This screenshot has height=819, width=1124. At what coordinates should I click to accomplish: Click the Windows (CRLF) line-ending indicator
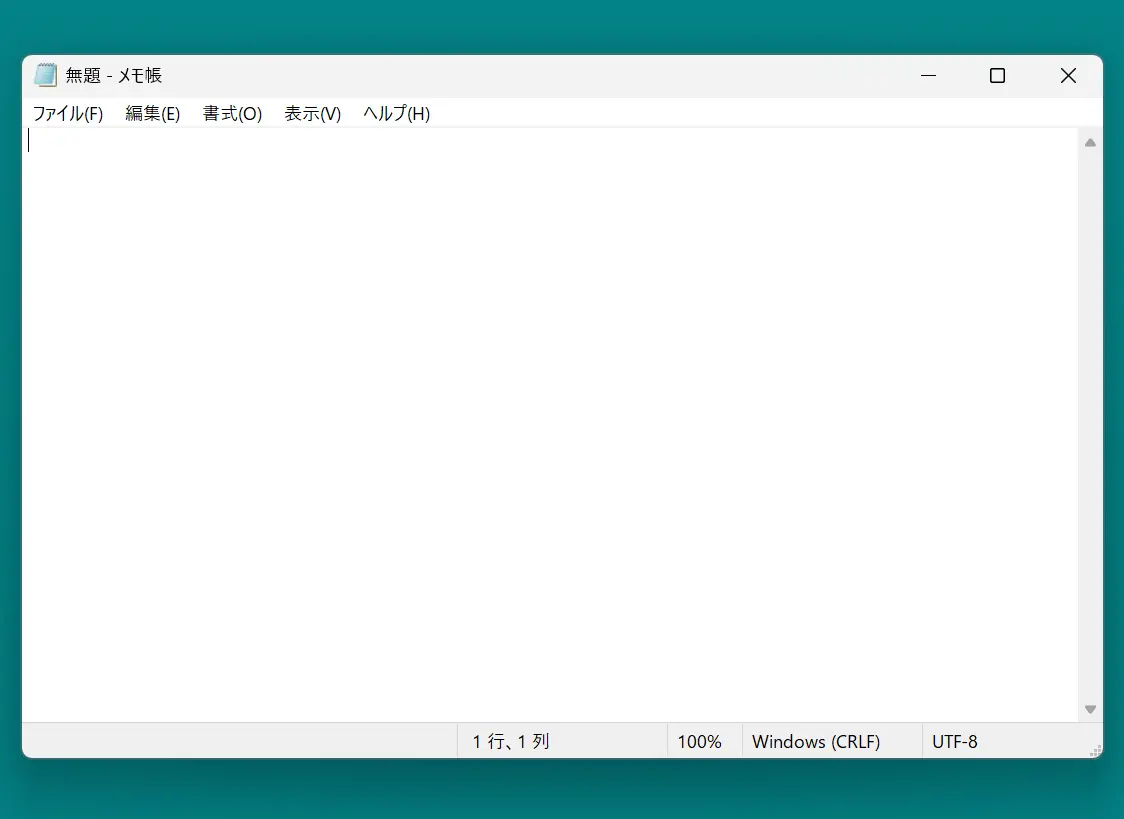815,741
